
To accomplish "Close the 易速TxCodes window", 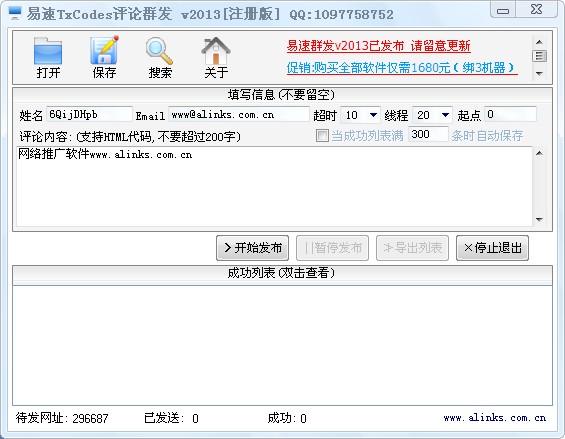I will [537, 9].
